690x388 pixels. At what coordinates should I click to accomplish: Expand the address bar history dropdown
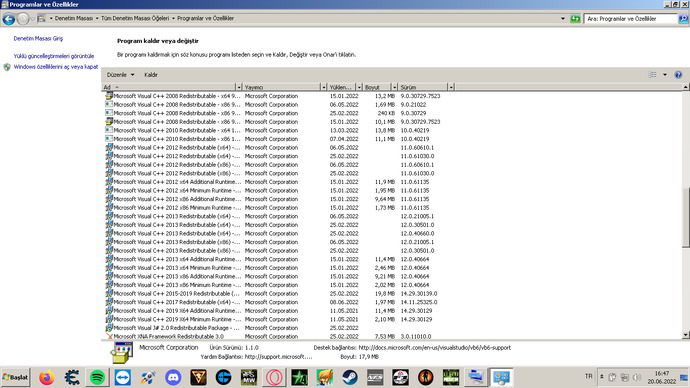pyautogui.click(x=562, y=18)
